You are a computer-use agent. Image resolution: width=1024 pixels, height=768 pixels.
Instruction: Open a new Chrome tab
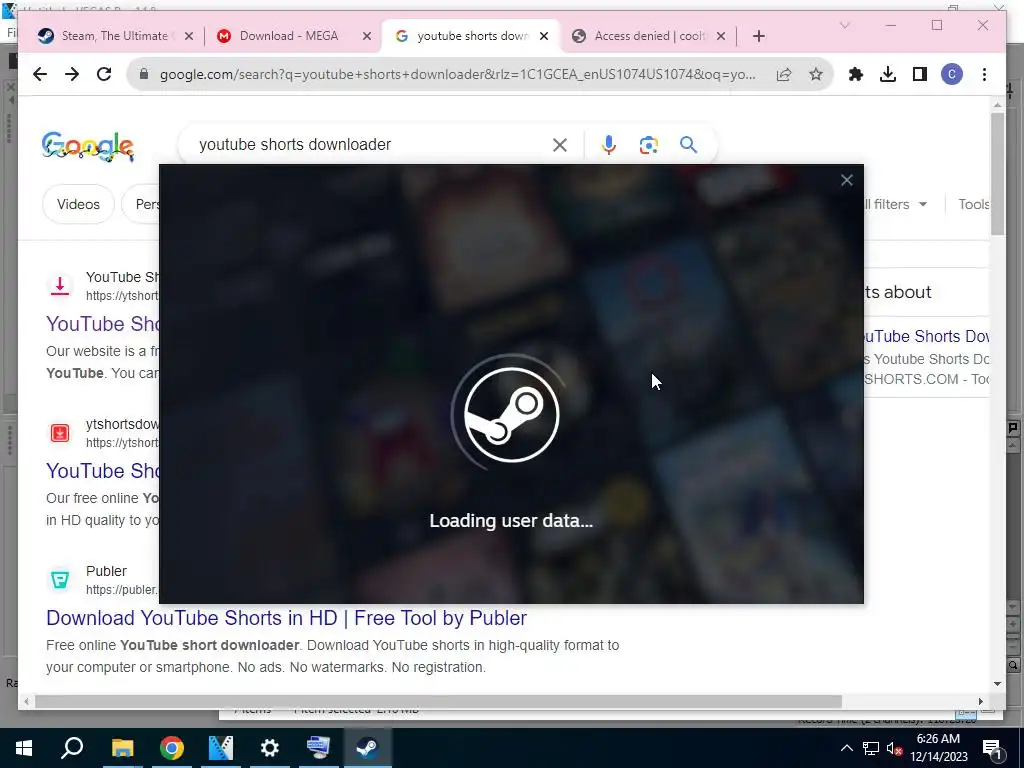pyautogui.click(x=758, y=37)
